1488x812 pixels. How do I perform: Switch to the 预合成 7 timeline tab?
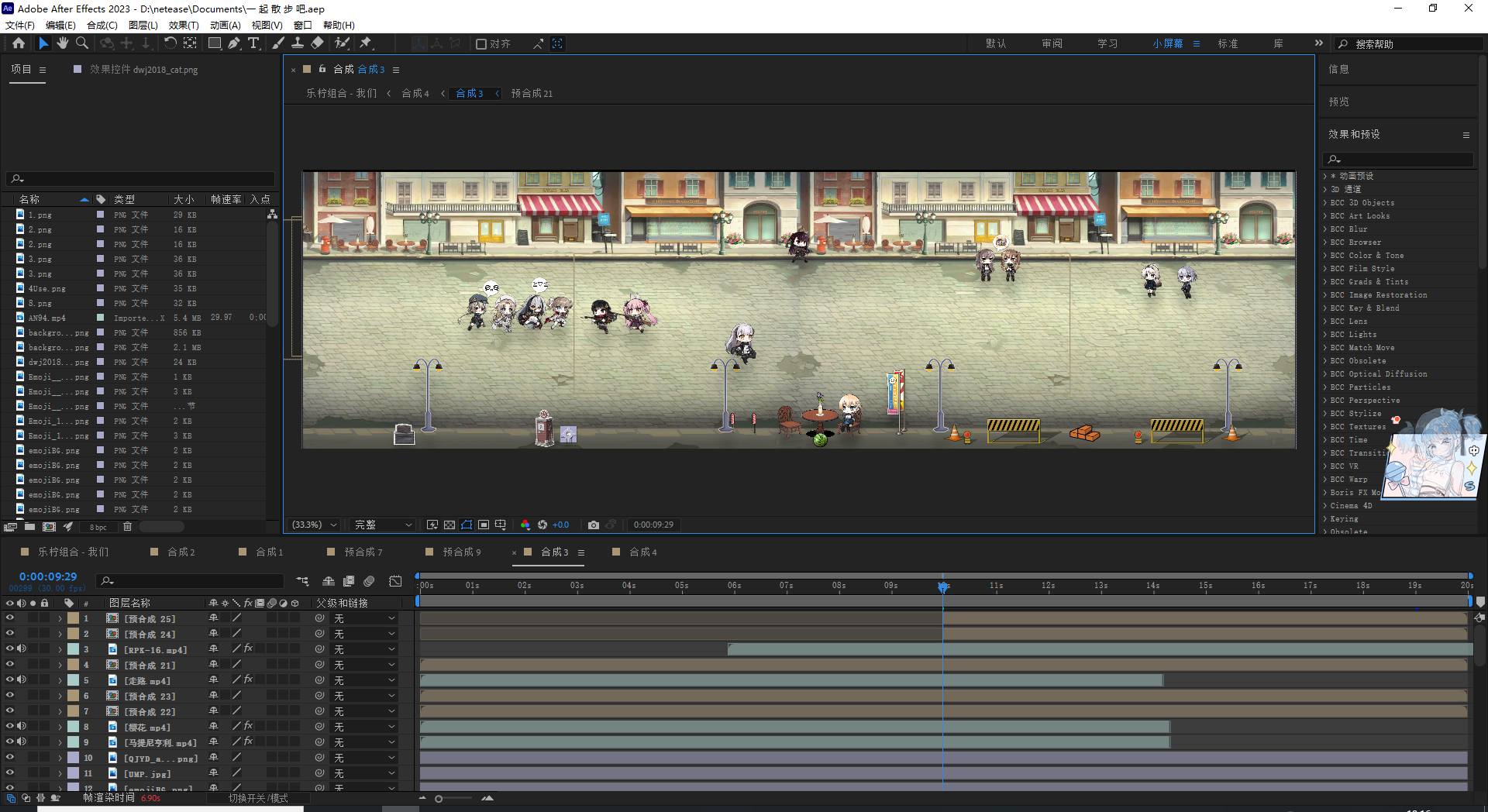363,552
